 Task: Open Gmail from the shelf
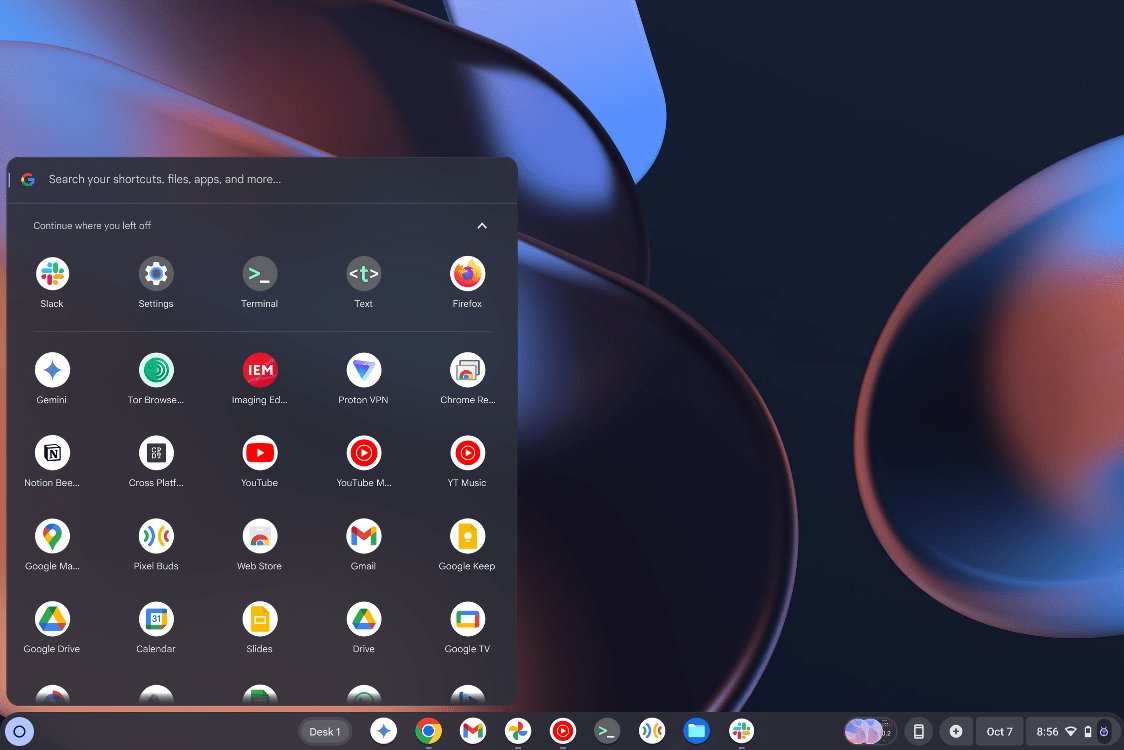click(472, 731)
